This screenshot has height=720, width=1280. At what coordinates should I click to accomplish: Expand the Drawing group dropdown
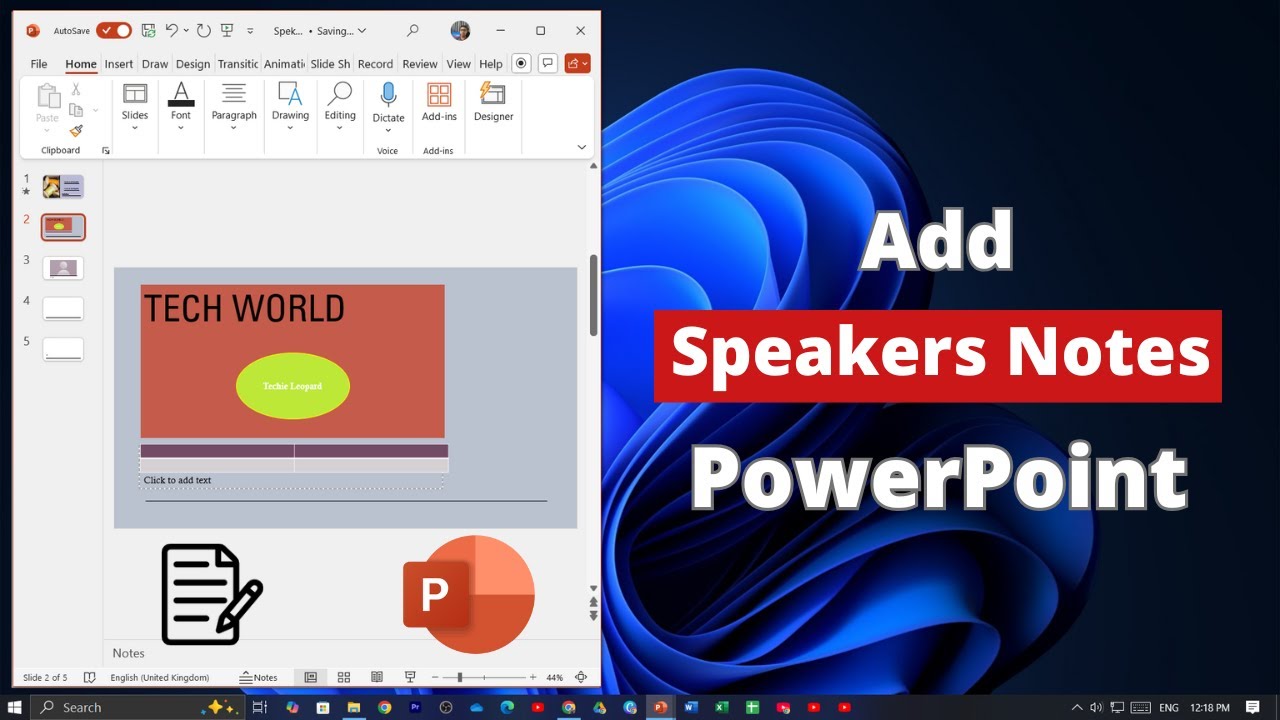coord(290,128)
